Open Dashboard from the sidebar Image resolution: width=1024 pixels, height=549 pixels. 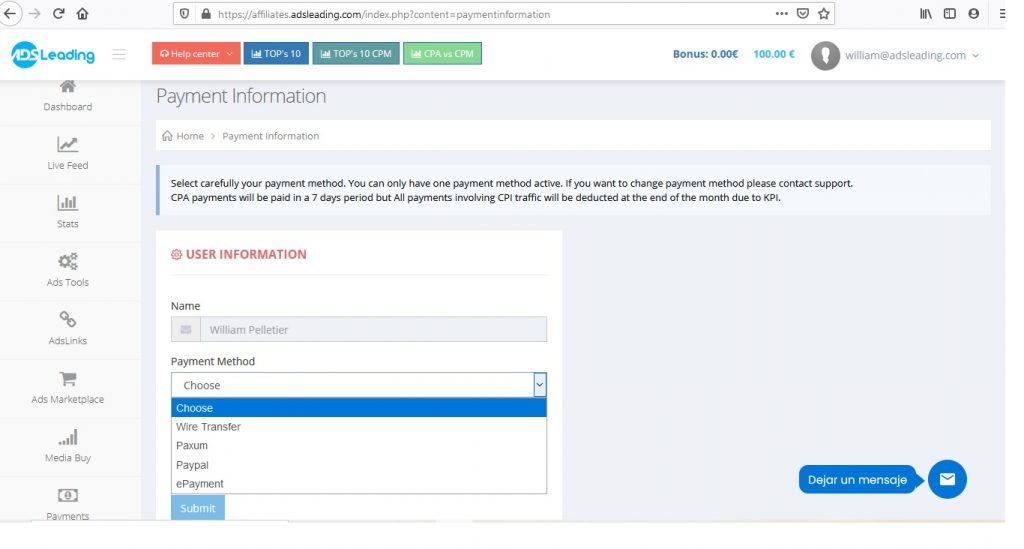pos(68,95)
